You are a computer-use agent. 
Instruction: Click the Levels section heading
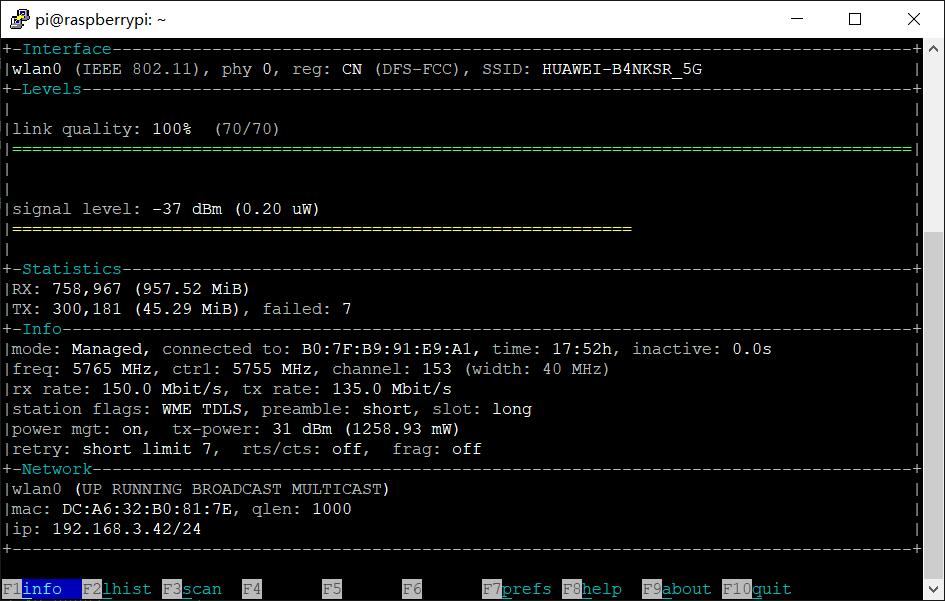[x=52, y=89]
